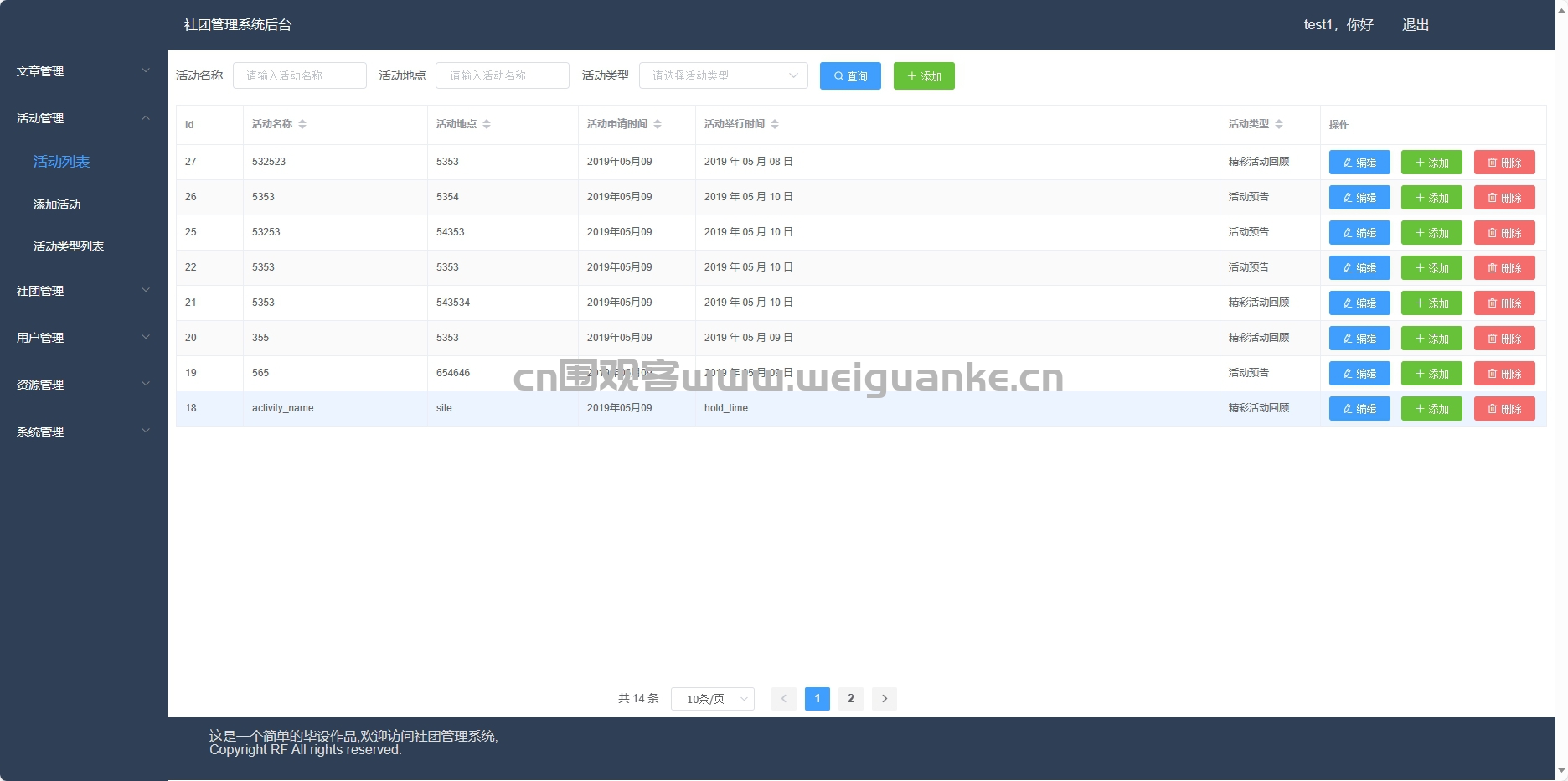Delete the activity_name row id 18
Viewport: 1568px width, 781px height.
point(1504,409)
